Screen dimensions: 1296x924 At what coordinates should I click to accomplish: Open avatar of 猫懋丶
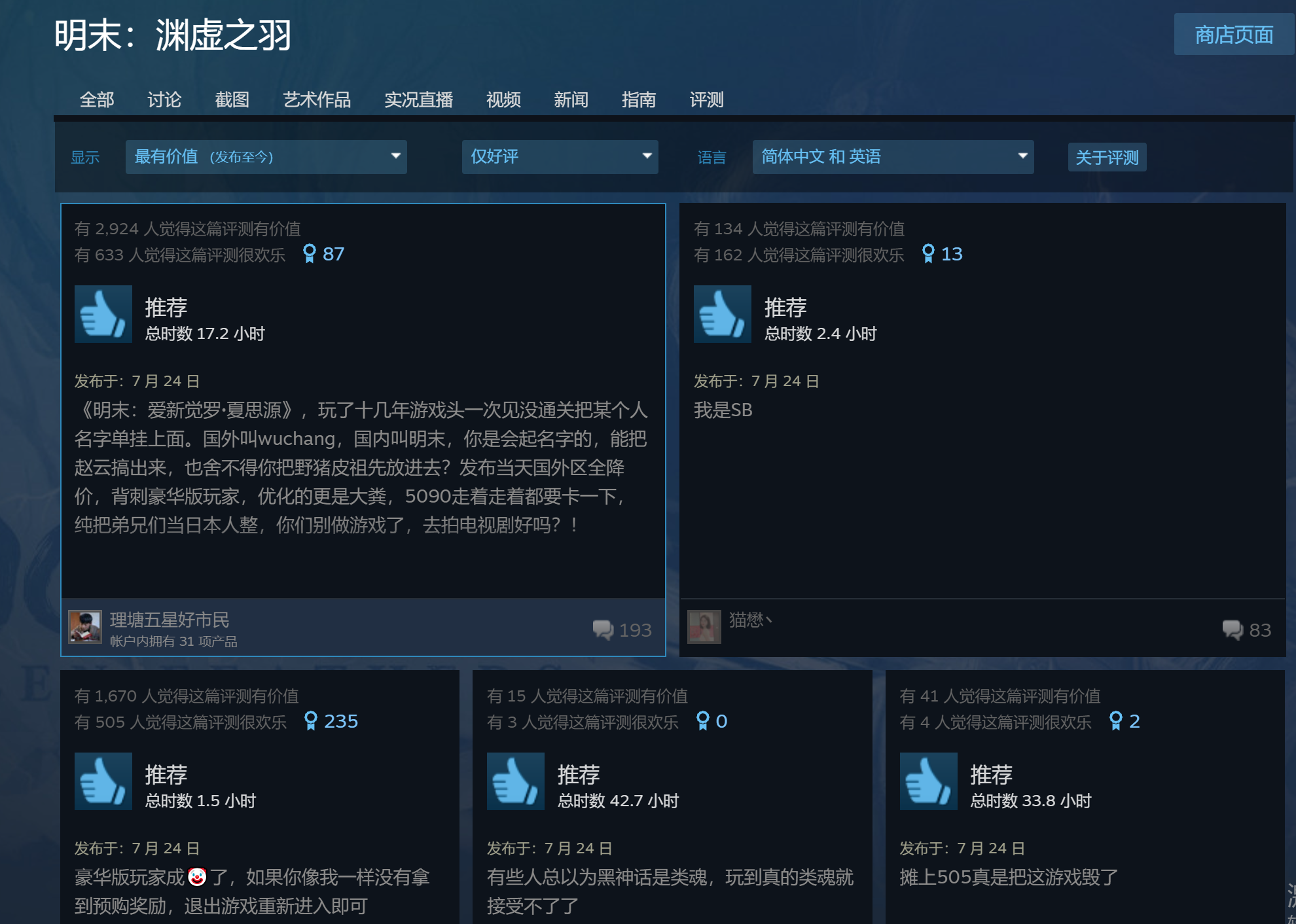pos(704,627)
